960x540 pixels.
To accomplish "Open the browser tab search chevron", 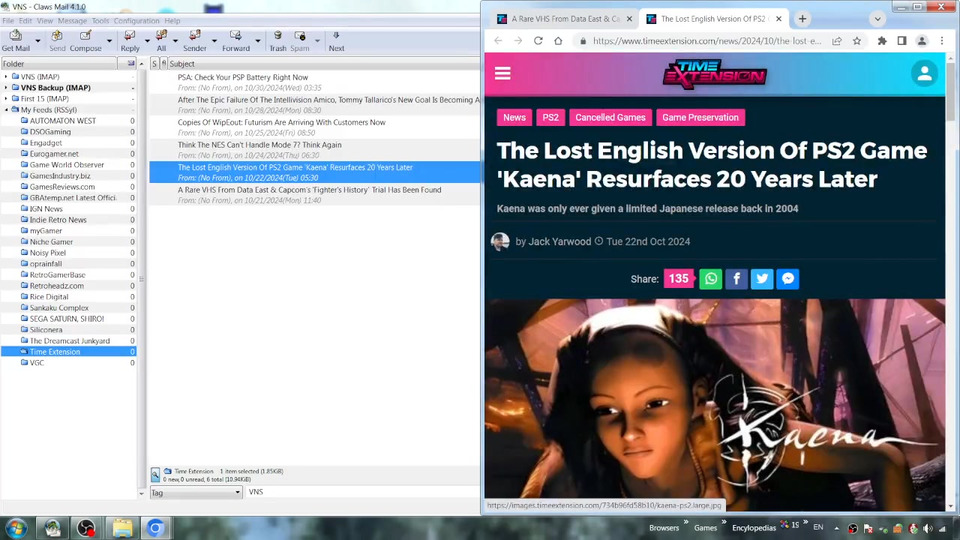I will coord(877,19).
